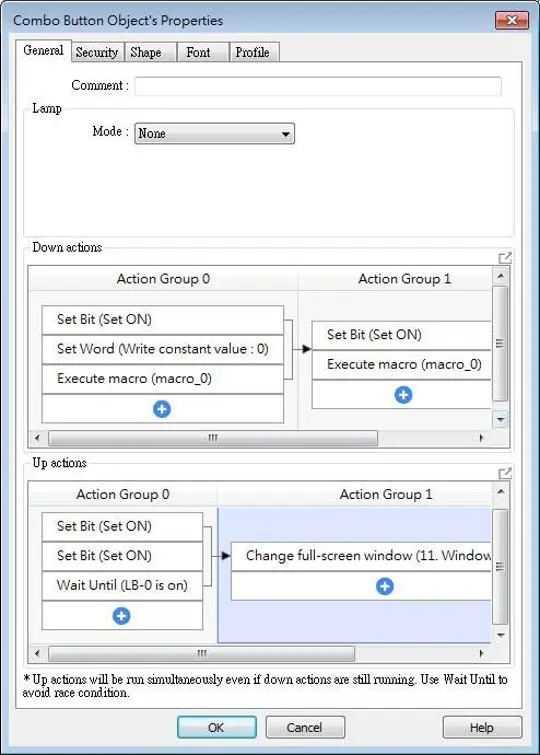Click Down actions scroll up arrow
Screen dimensions: 540x755
point(500,276)
